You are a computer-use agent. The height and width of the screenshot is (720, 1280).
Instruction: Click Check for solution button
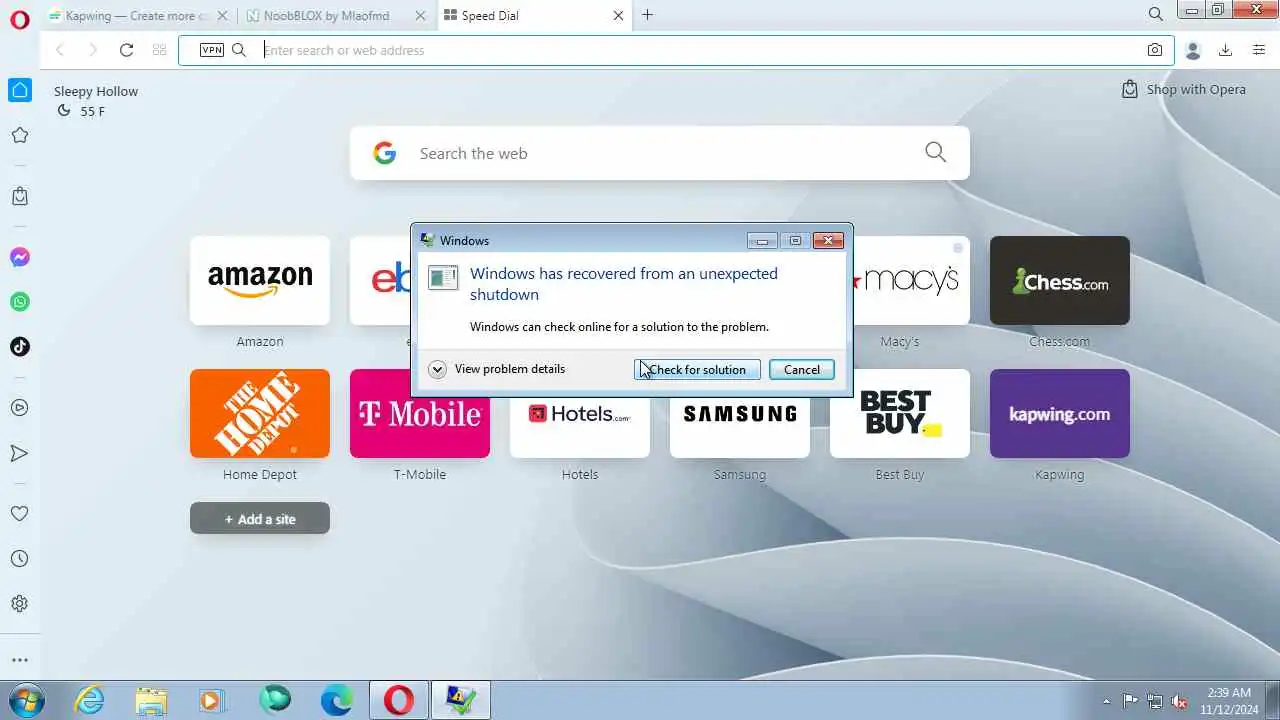697,370
